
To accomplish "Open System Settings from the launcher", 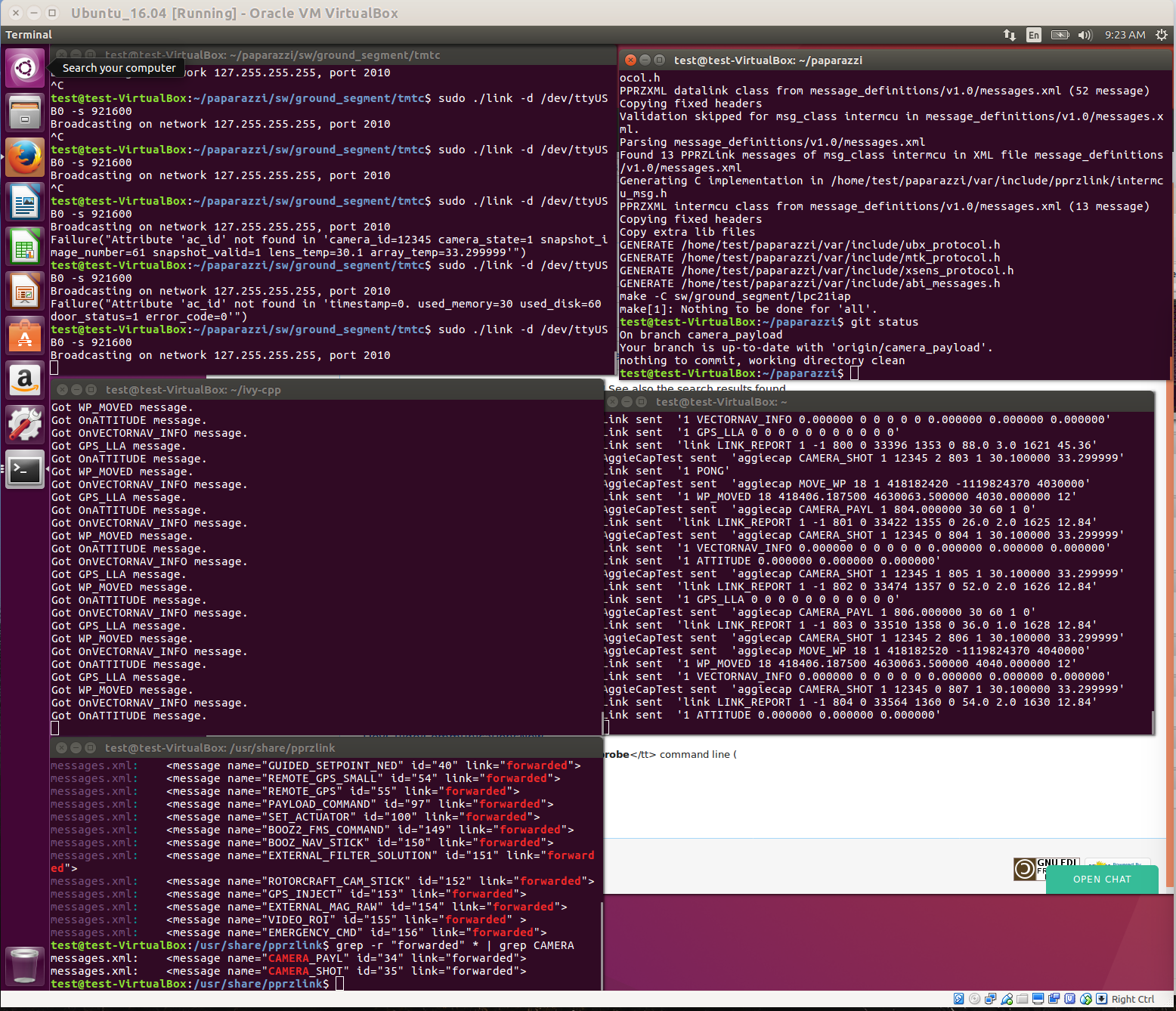I will click(25, 425).
